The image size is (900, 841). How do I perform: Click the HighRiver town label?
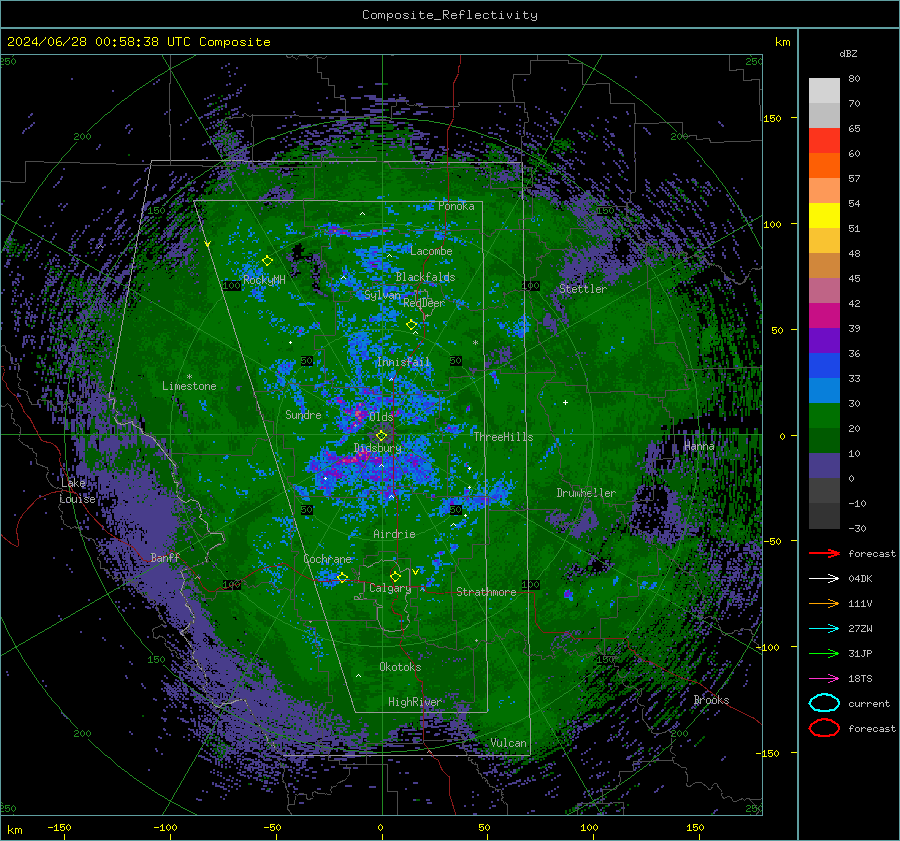(415, 702)
